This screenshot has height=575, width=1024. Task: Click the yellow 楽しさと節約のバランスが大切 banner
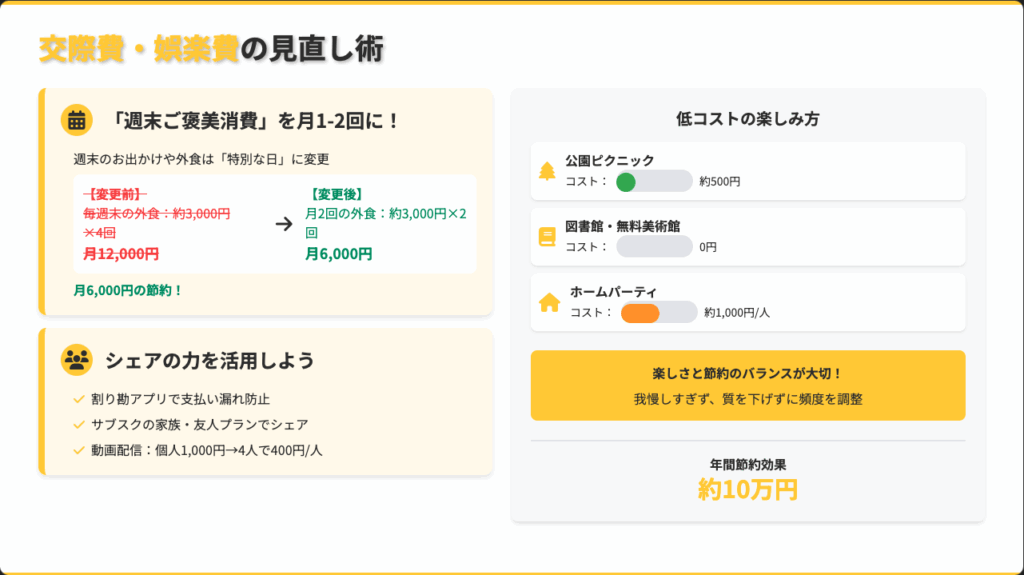748,385
